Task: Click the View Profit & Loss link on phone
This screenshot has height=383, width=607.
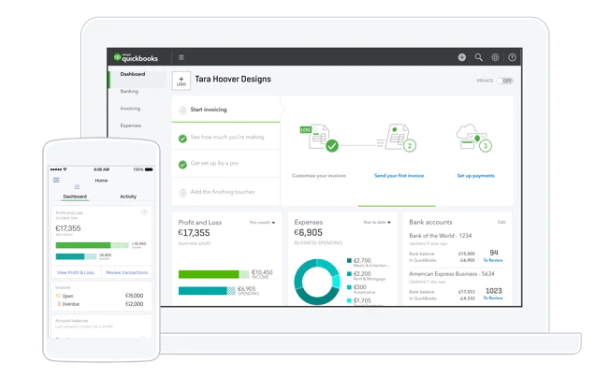Action: pos(75,273)
